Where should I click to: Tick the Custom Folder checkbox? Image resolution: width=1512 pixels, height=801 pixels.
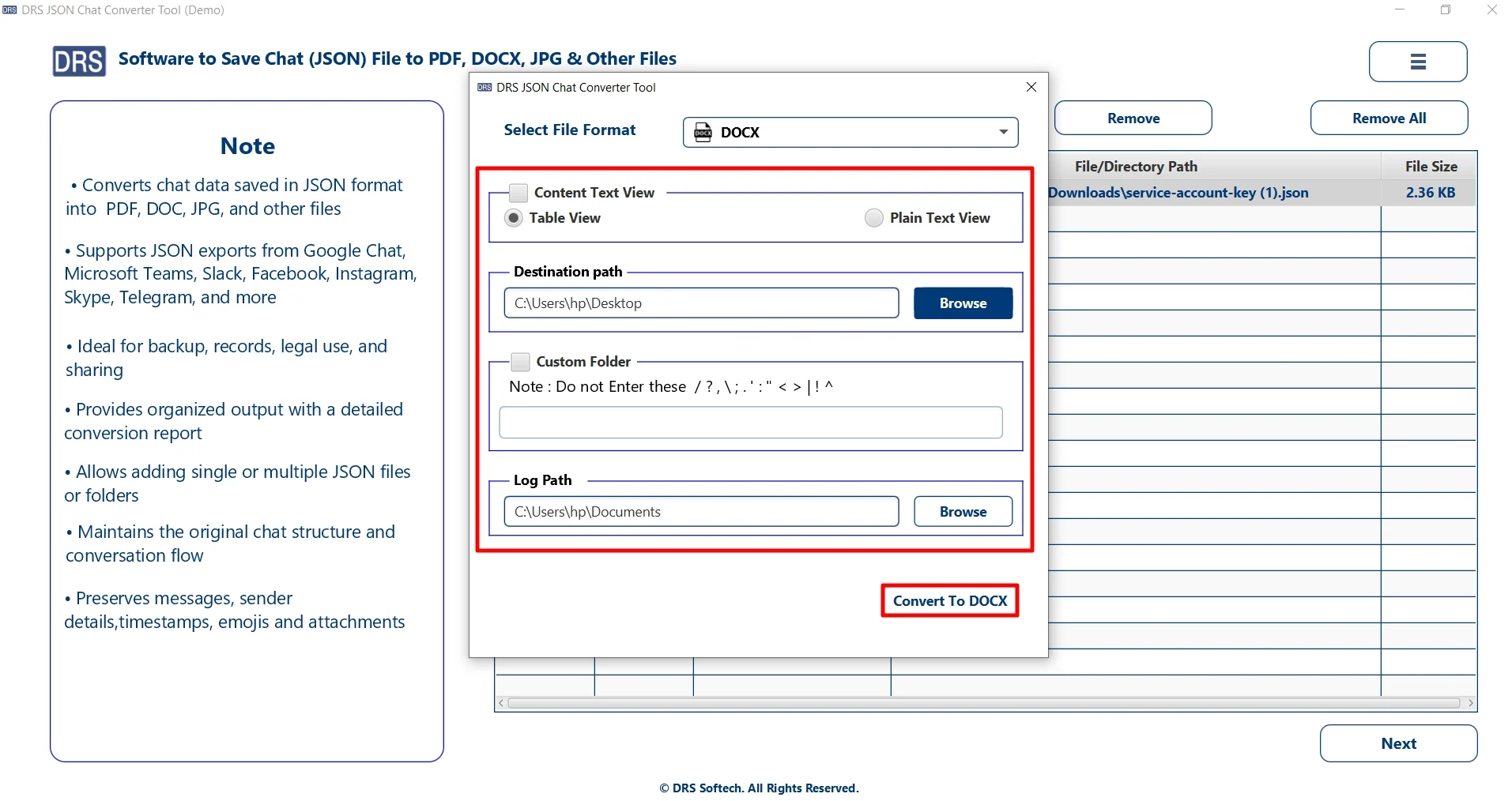pyautogui.click(x=520, y=362)
